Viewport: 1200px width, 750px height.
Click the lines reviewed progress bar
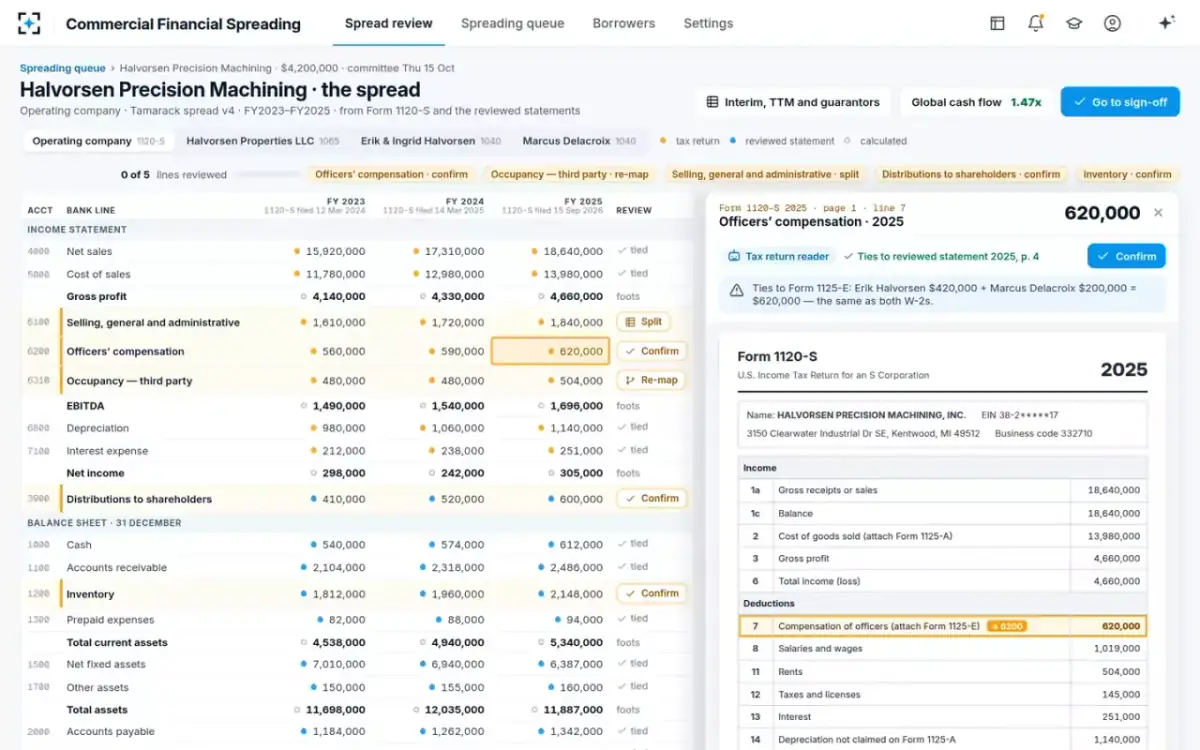[x=268, y=175]
